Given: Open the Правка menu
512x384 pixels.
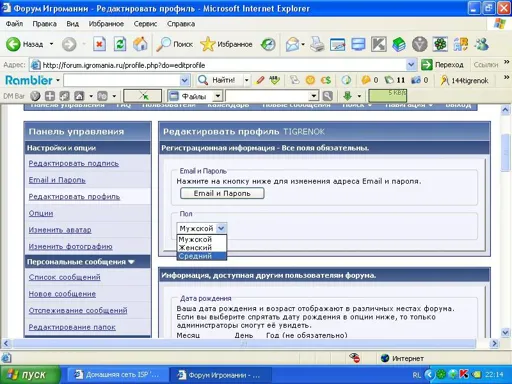Looking at the screenshot, I should (44, 24).
